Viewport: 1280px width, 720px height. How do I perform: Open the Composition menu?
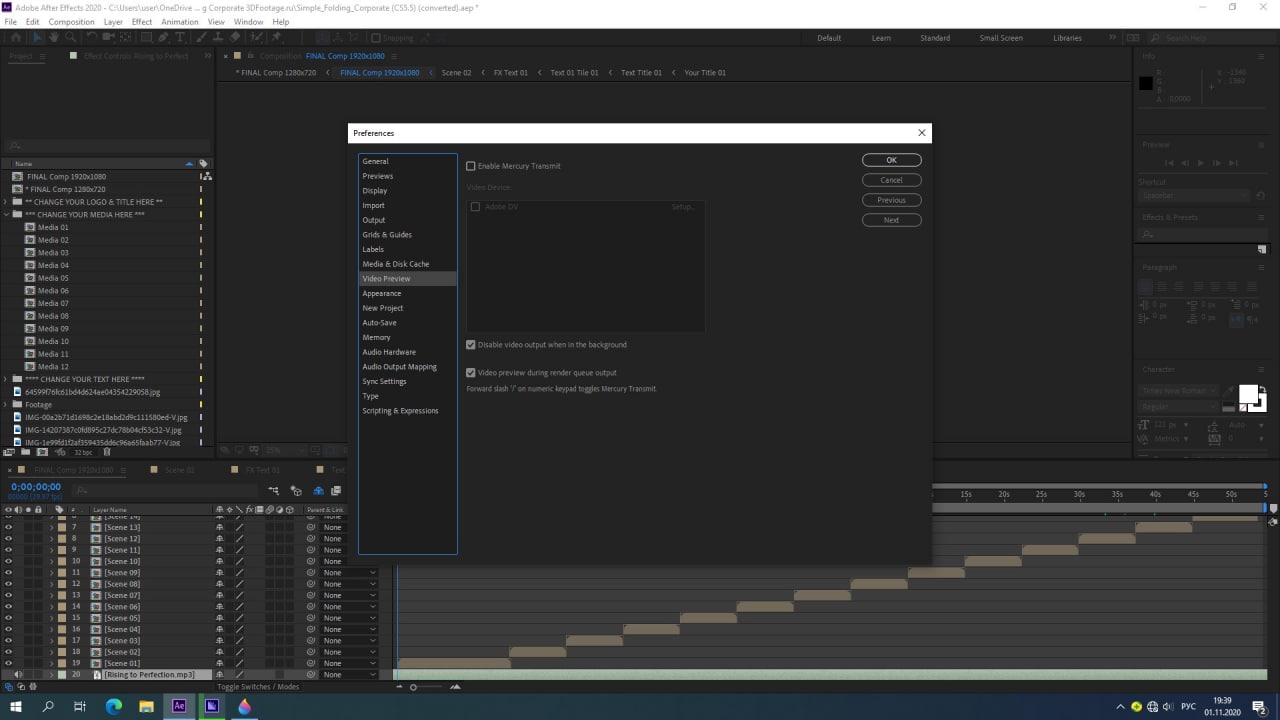click(72, 21)
